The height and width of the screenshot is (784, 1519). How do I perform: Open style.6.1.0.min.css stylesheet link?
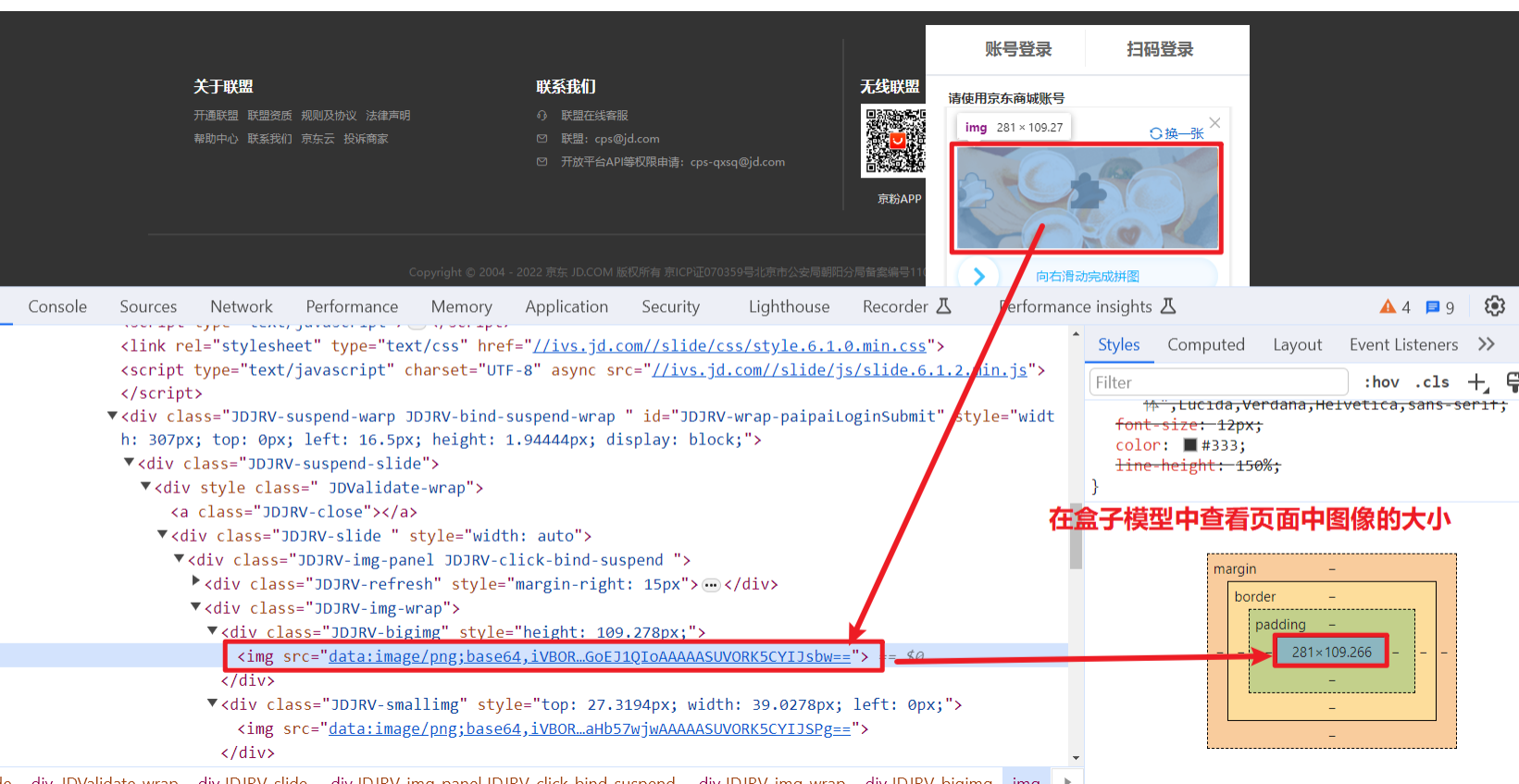point(729,345)
